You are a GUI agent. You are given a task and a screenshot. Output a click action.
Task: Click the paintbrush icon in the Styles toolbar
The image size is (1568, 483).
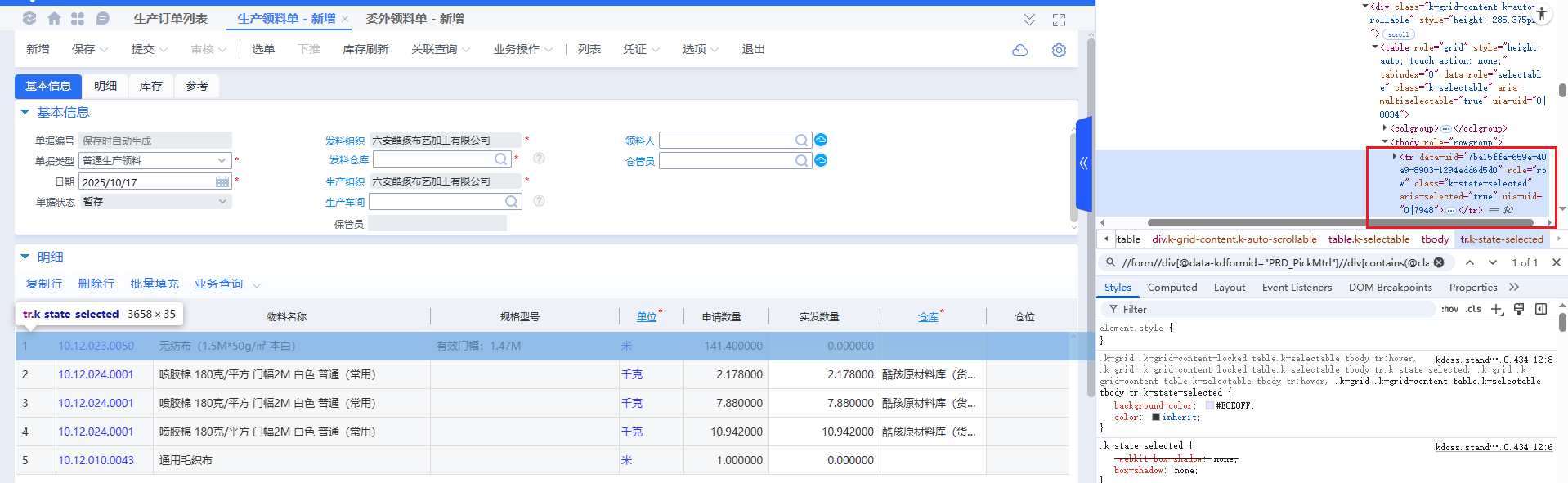pos(1519,309)
